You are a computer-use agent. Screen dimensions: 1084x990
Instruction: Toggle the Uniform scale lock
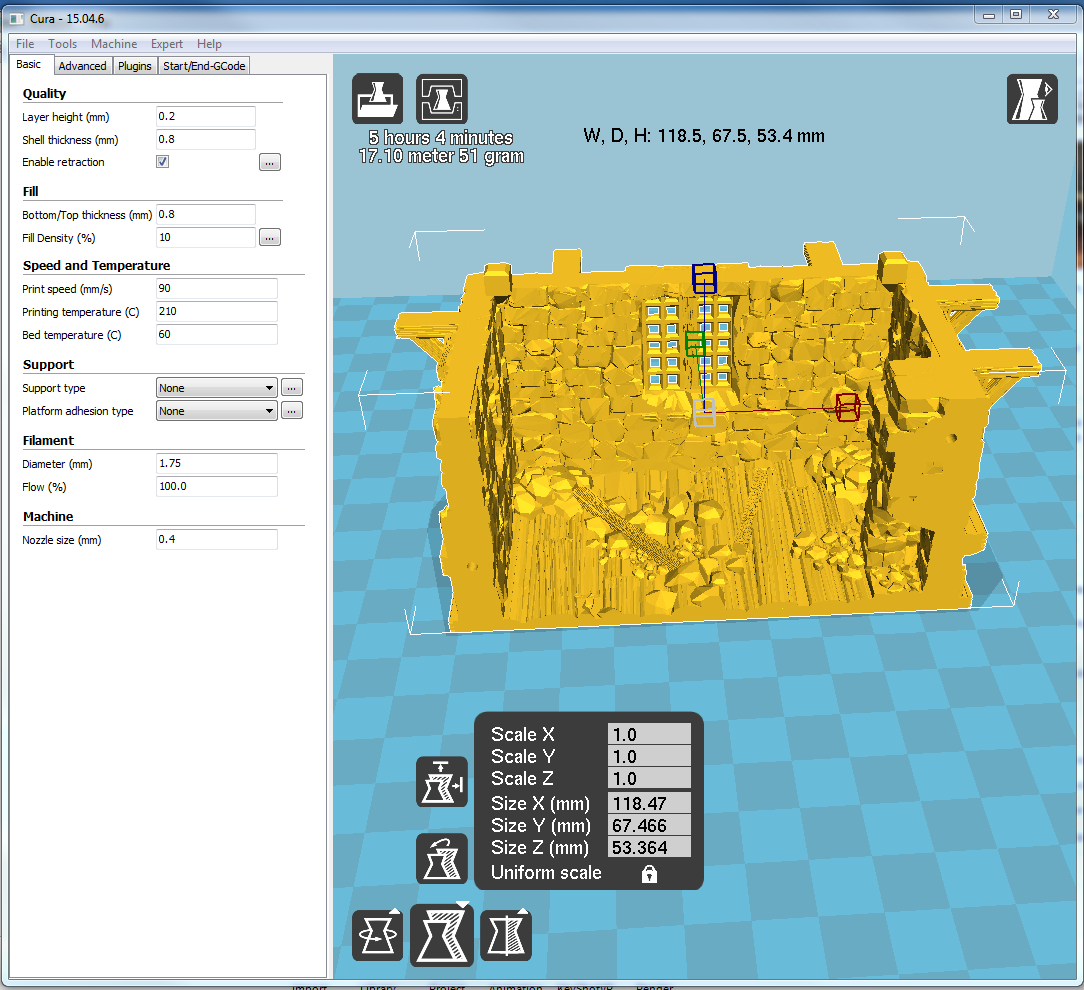(x=649, y=874)
